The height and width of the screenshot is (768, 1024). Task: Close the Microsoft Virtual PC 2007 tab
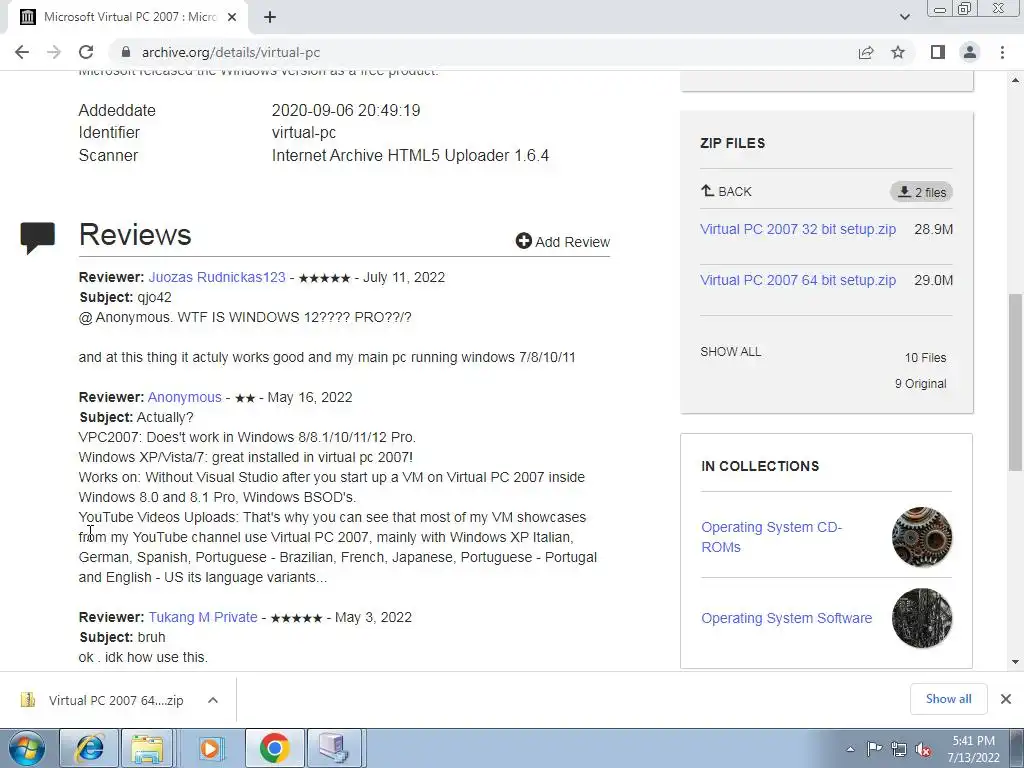click(232, 18)
